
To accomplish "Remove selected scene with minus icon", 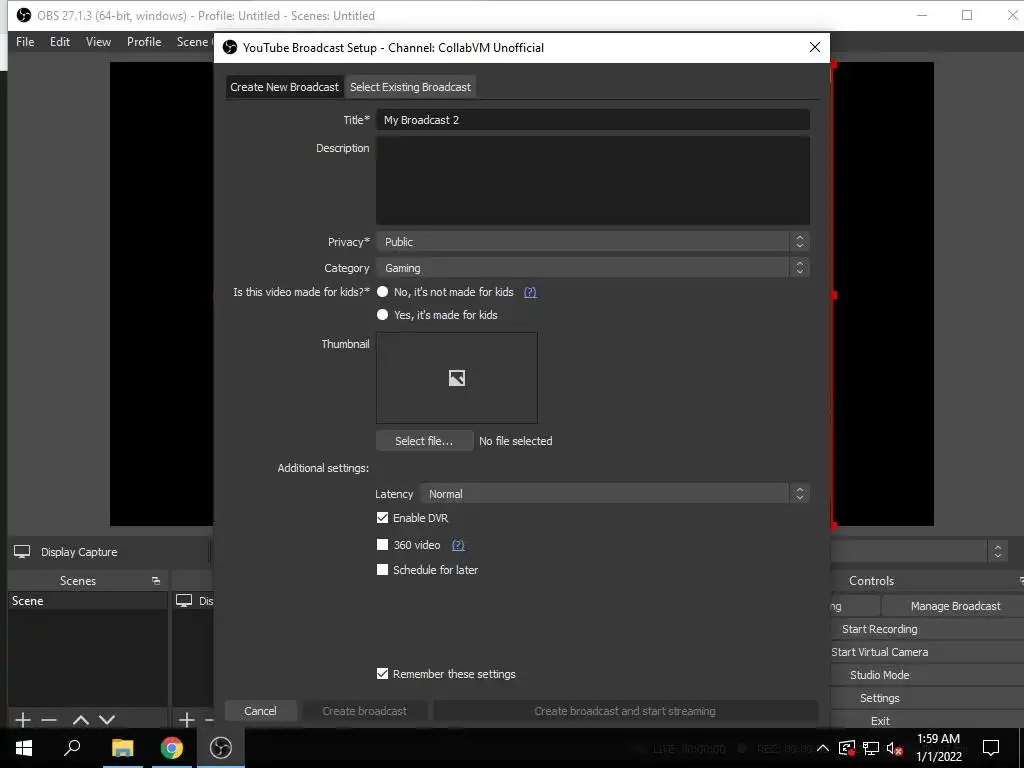I will (x=49, y=720).
